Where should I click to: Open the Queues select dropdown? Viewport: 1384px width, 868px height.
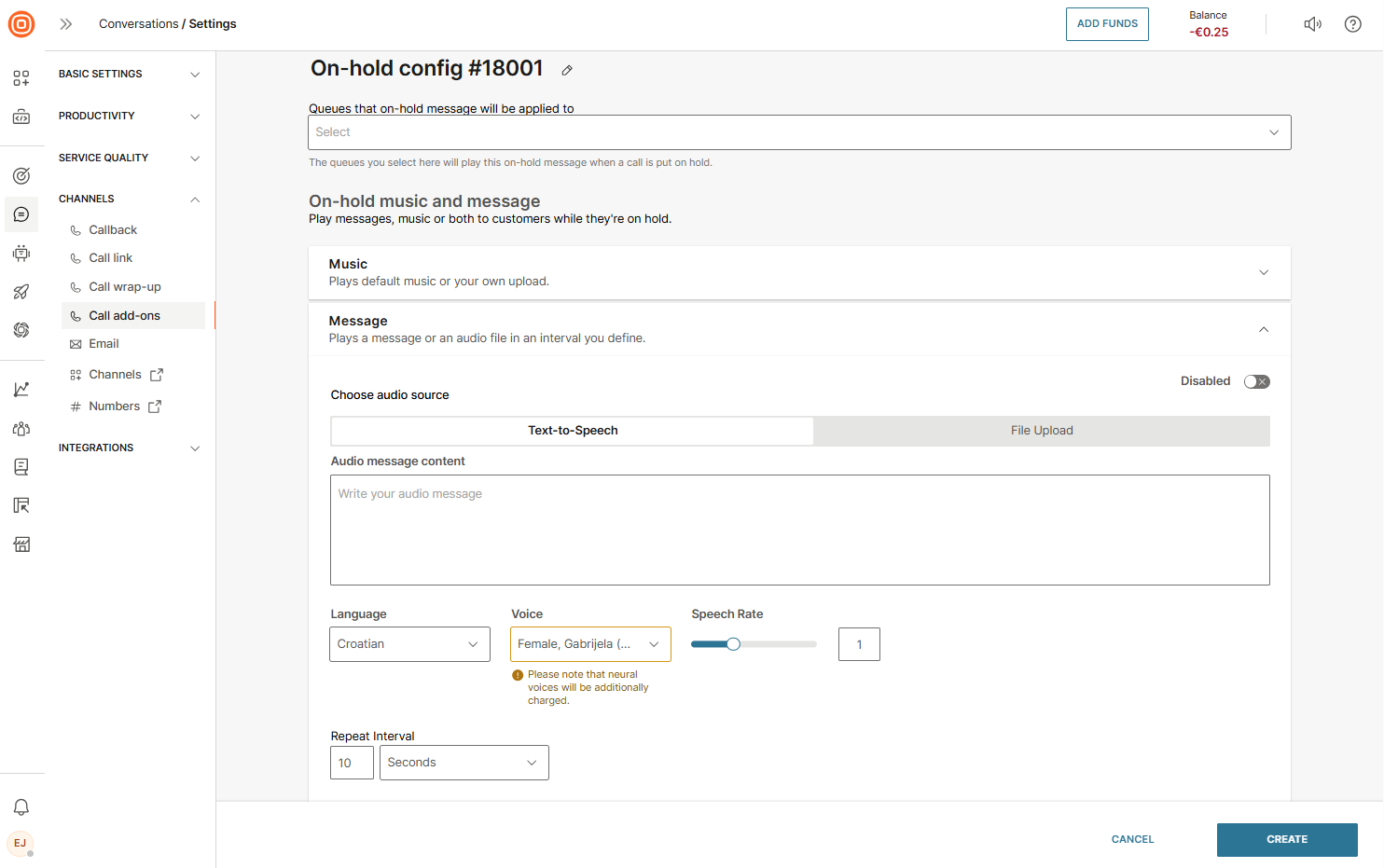(x=799, y=132)
